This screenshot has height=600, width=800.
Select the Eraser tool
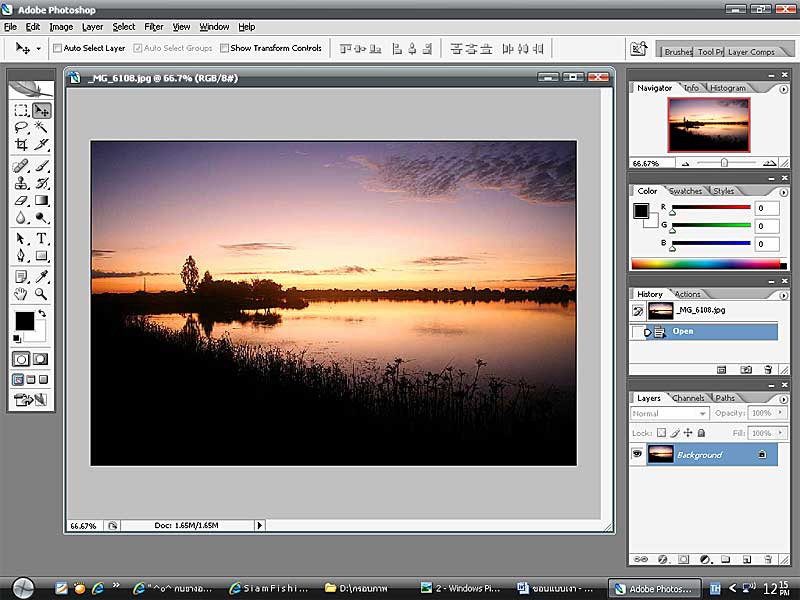tap(21, 201)
